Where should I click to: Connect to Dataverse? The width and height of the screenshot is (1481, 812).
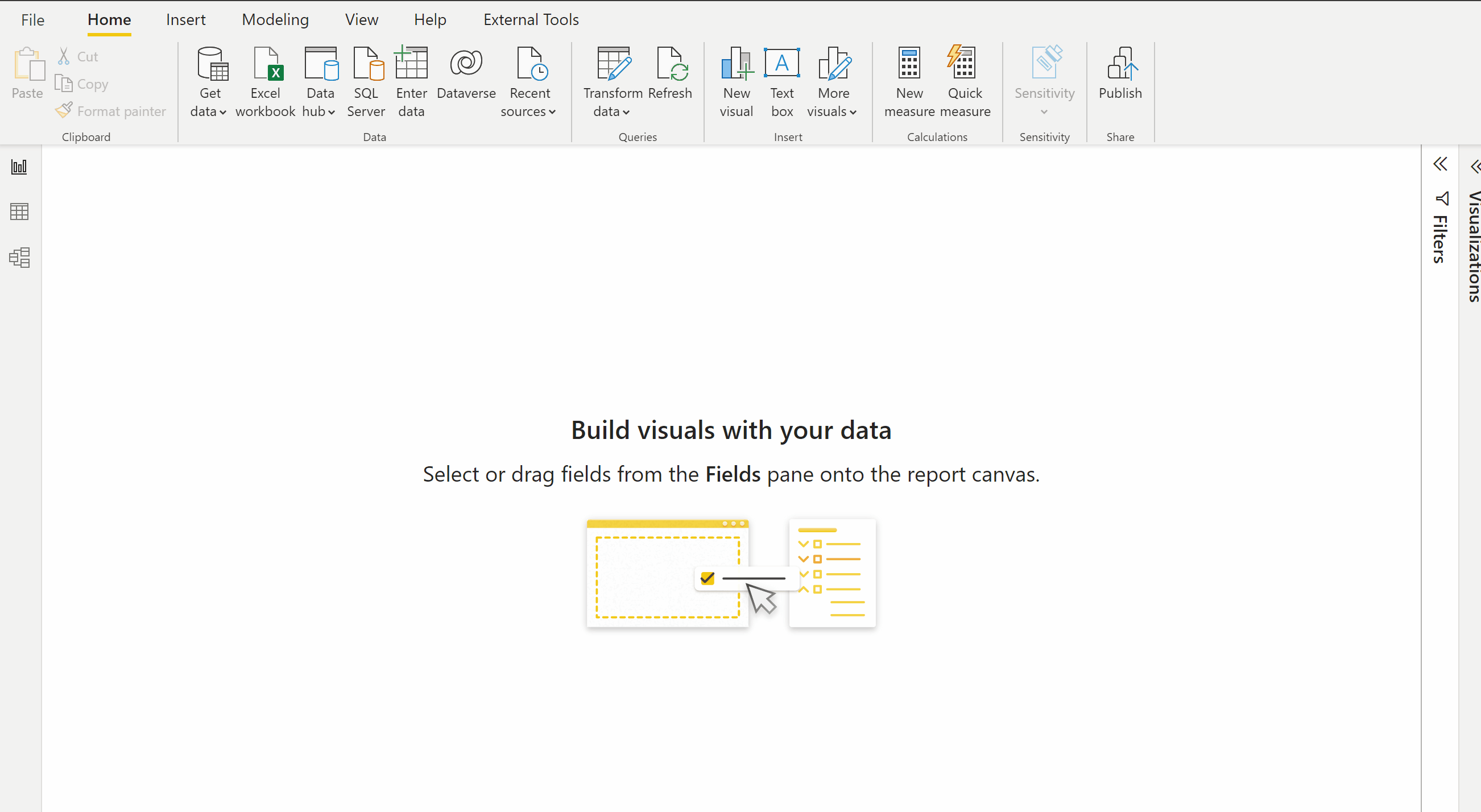click(466, 73)
